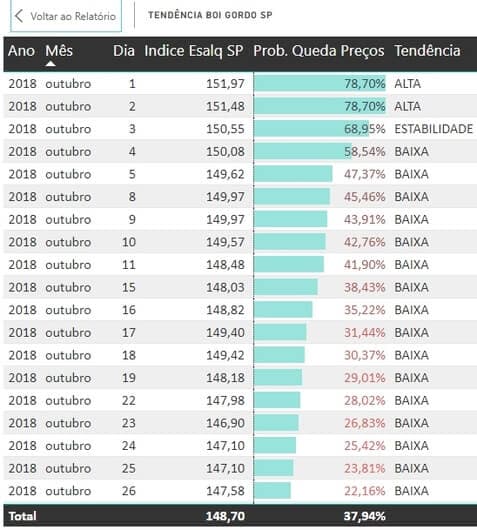
Task: Click index value 146,90 for day 23
Action: [225, 423]
